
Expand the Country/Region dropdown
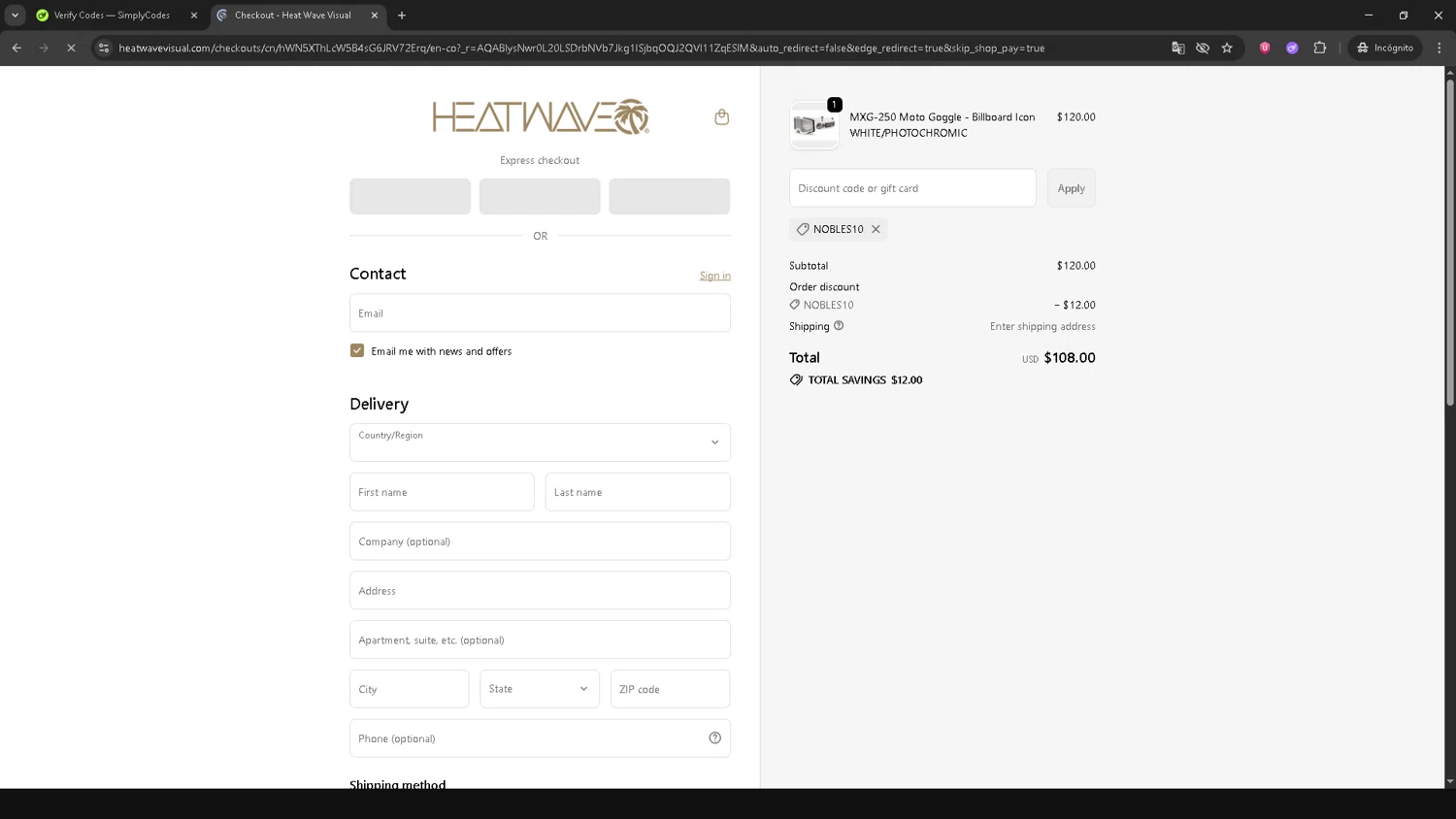[x=540, y=442]
